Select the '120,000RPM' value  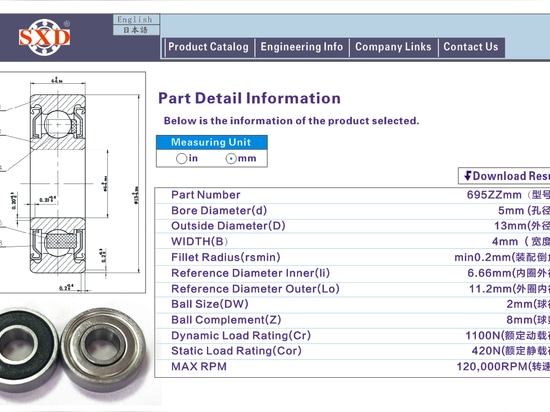pyautogui.click(x=492, y=367)
